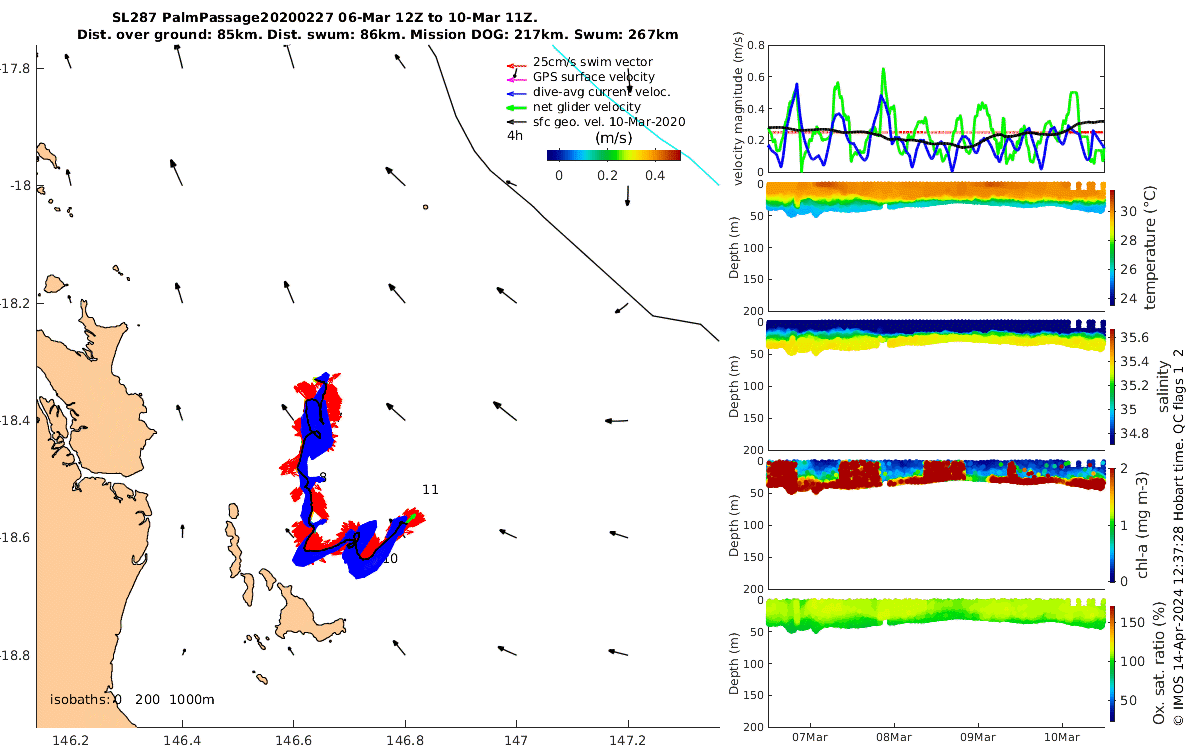
Task: Click the 08Mar date tick label
Action: pos(893,738)
